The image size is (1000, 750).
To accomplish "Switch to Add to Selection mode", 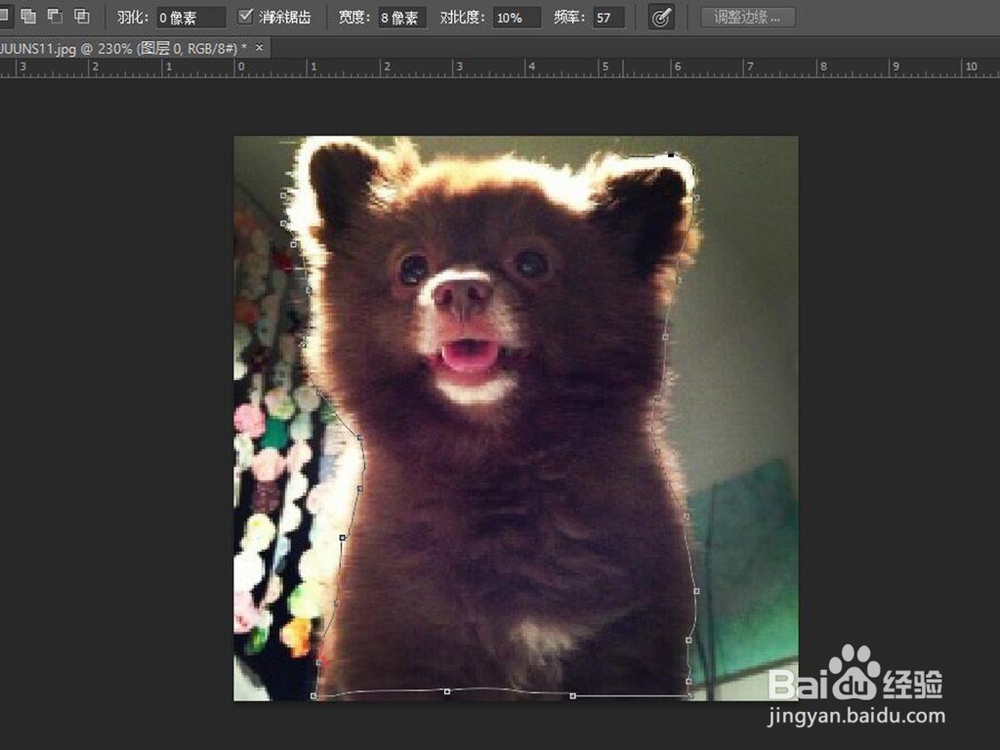I will pos(26,15).
